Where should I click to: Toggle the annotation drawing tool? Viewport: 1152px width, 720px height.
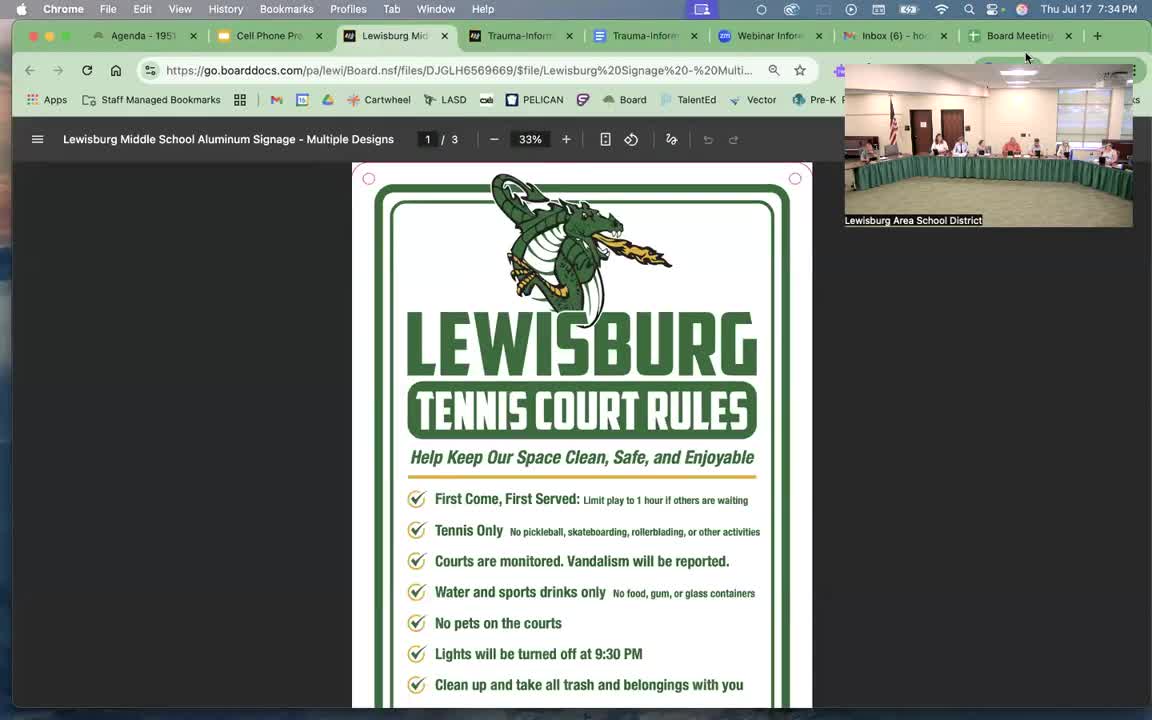coord(672,139)
